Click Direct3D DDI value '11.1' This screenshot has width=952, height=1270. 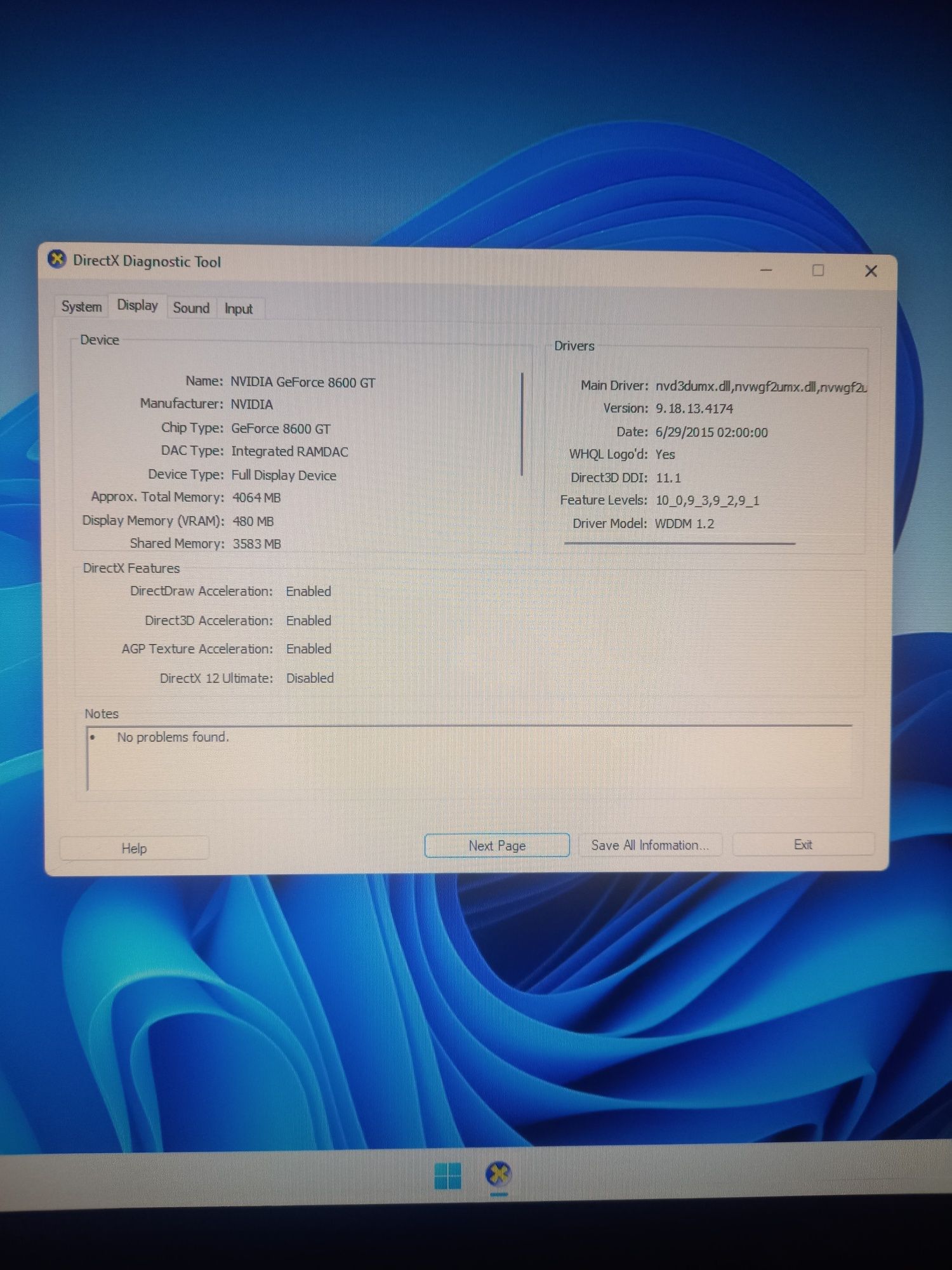(x=668, y=478)
